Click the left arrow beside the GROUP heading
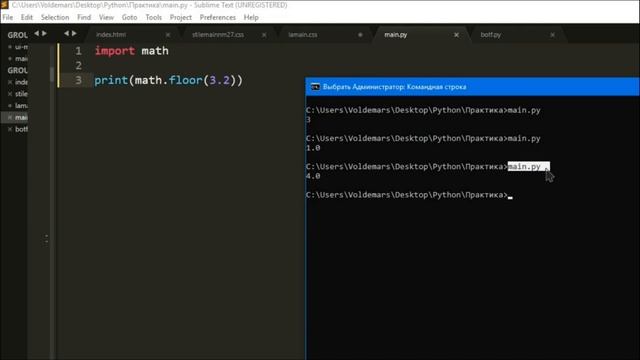The height and width of the screenshot is (360, 640). [37, 33]
